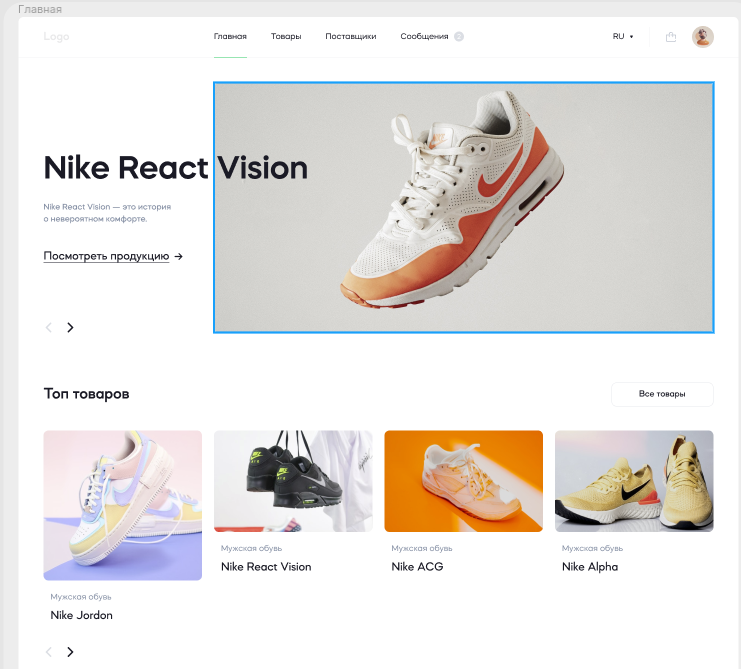
Task: Click the hero description about невероятном комфорте
Action: 107,213
